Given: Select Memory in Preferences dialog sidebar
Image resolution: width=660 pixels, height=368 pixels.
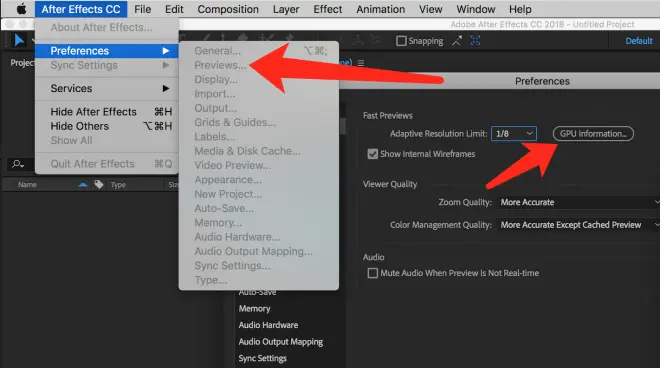Looking at the screenshot, I should click(x=254, y=309).
